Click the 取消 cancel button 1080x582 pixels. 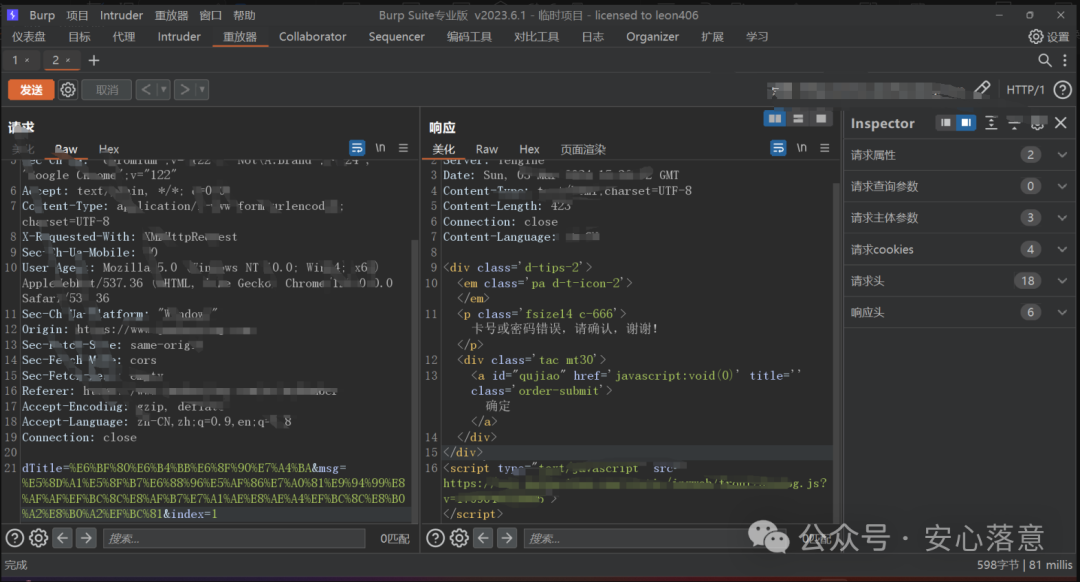pos(107,90)
